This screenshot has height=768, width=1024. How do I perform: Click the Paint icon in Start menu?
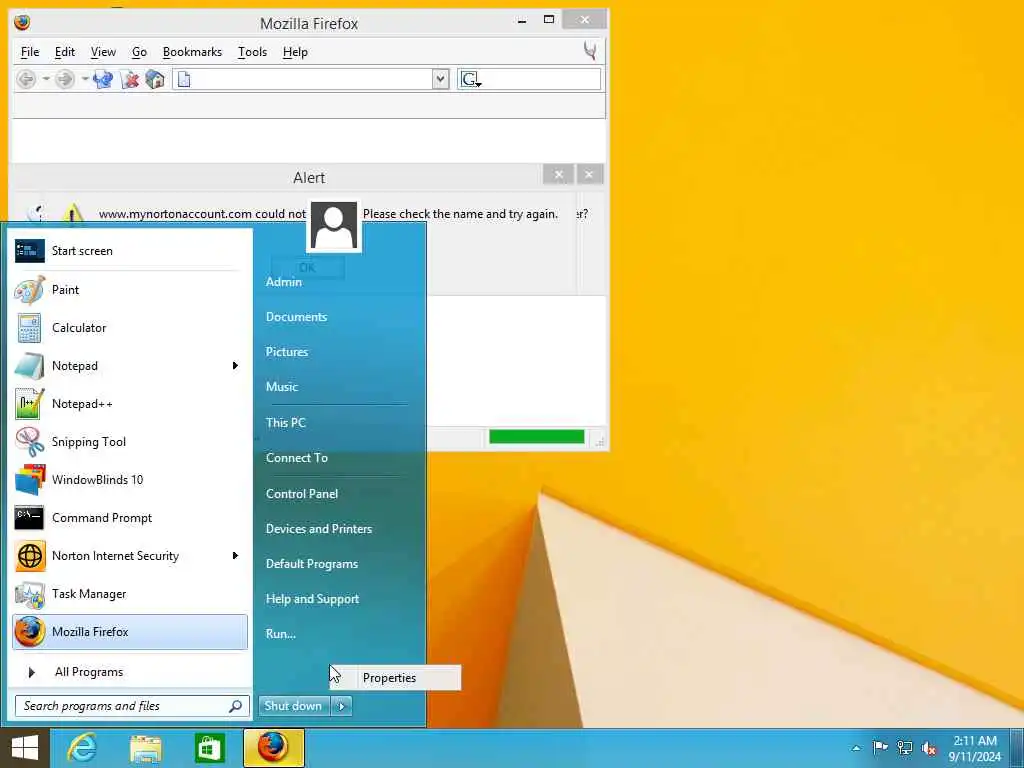(29, 290)
